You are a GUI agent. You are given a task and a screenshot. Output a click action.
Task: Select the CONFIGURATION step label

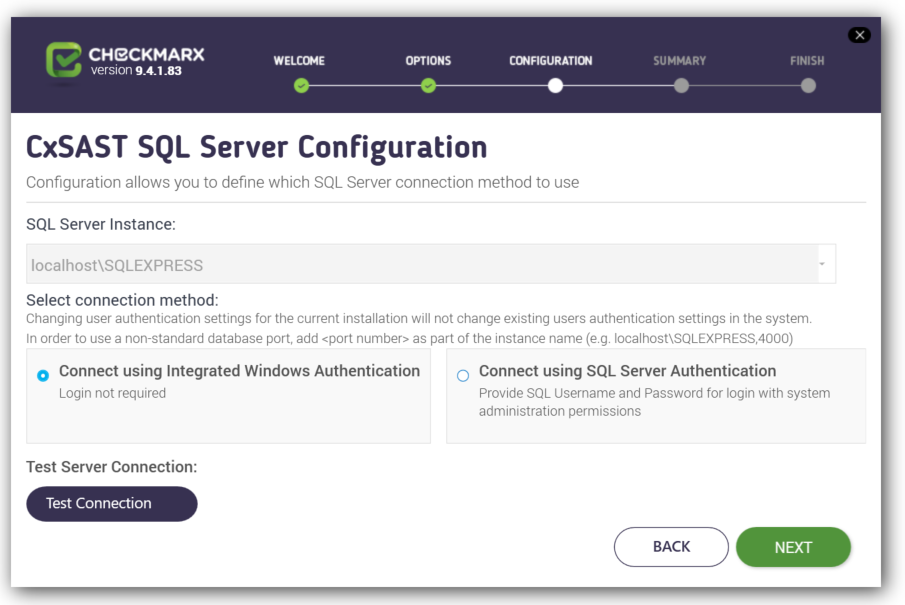click(551, 61)
